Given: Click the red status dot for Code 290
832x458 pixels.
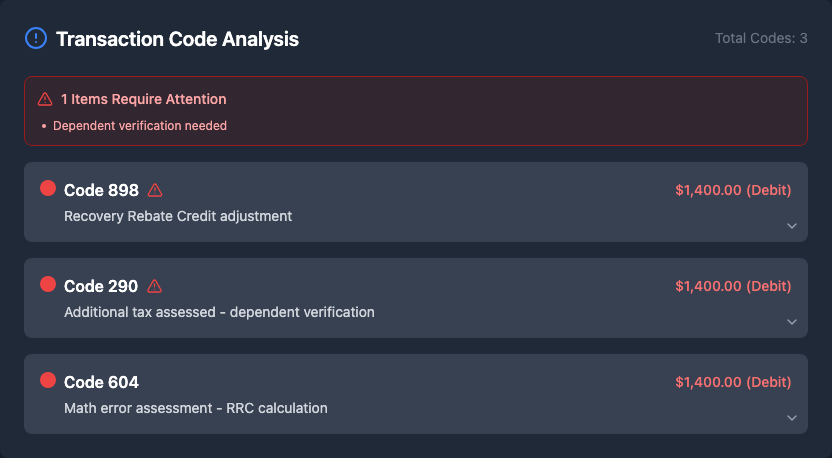Looking at the screenshot, I should point(47,284).
